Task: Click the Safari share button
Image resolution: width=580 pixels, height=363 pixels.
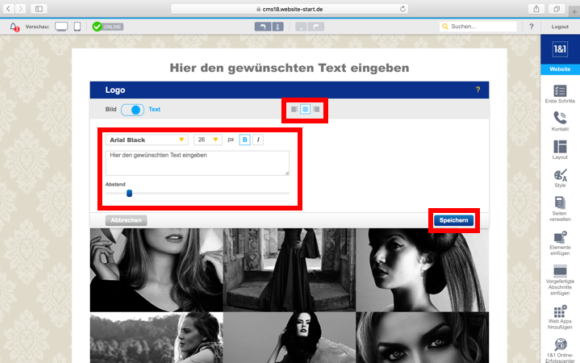Action: (x=536, y=9)
